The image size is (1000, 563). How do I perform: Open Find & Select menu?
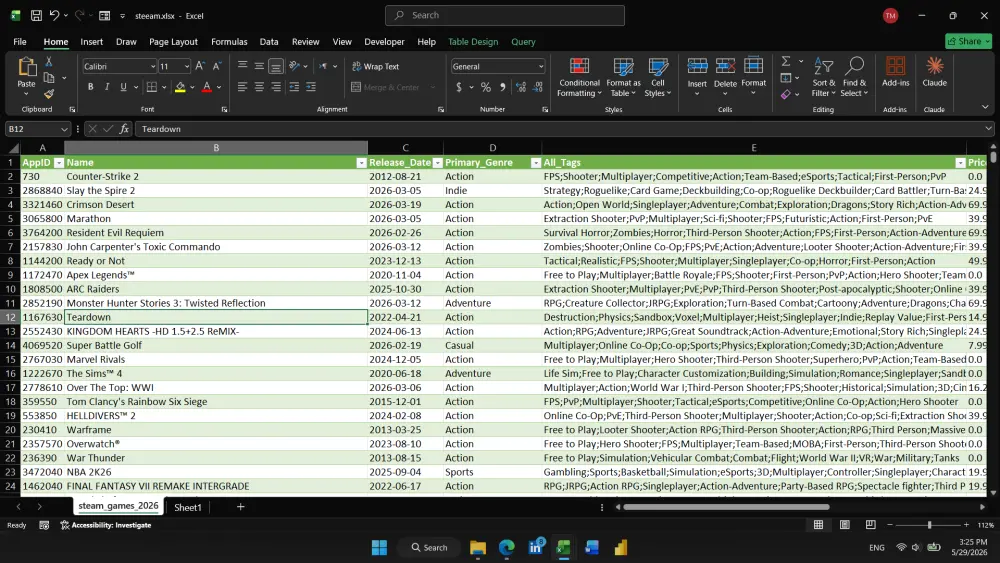tap(854, 77)
